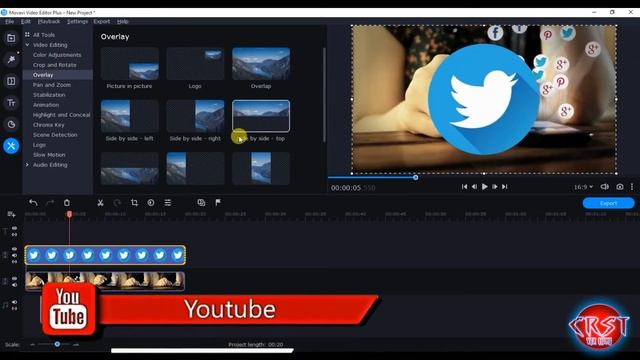This screenshot has height=360, width=640.
Task: Hide the Twitter overlay track eye
Action: click(x=14, y=249)
